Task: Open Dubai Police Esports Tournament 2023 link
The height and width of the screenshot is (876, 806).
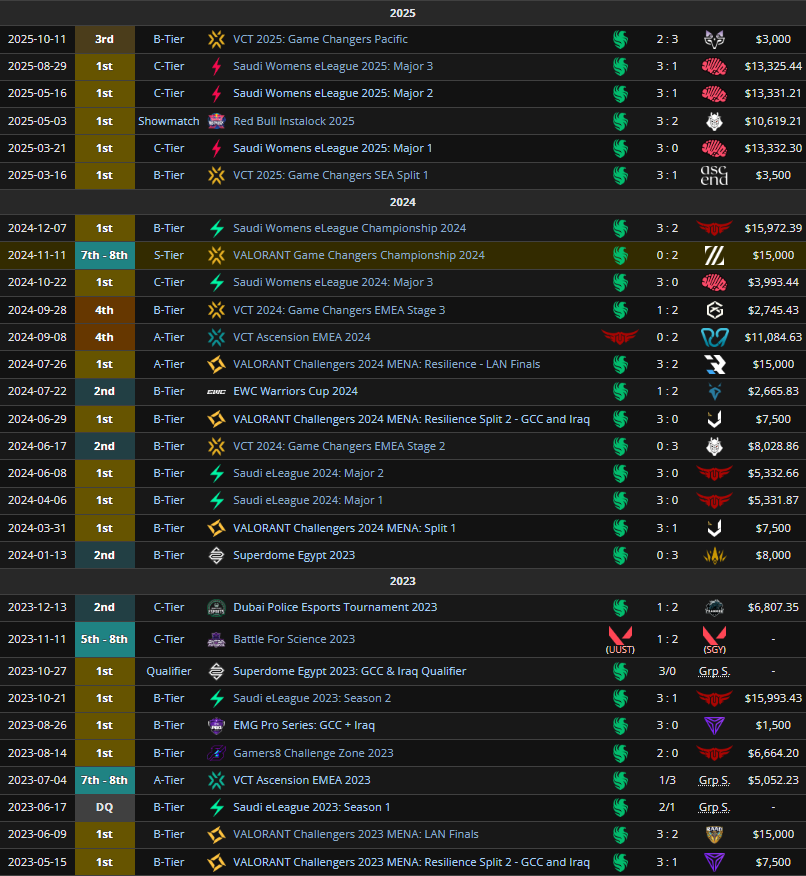Action: pyautogui.click(x=335, y=607)
